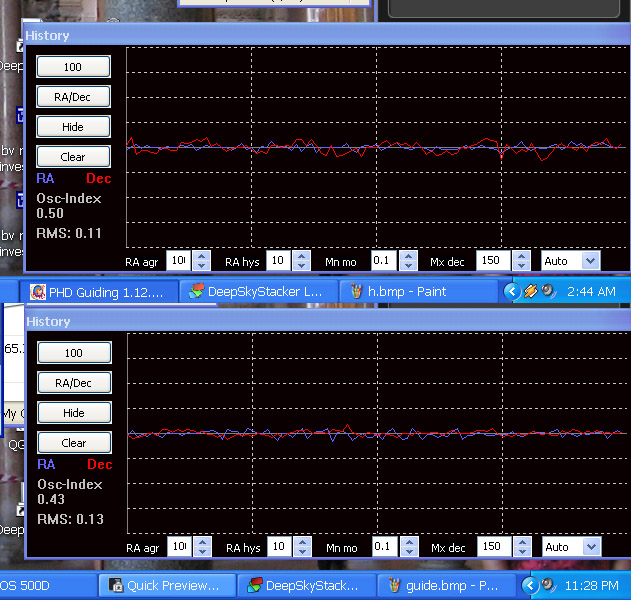The width and height of the screenshot is (631, 600).
Task: Toggle RA/Dec mode in RMS 0.11 History window
Action: point(73,97)
